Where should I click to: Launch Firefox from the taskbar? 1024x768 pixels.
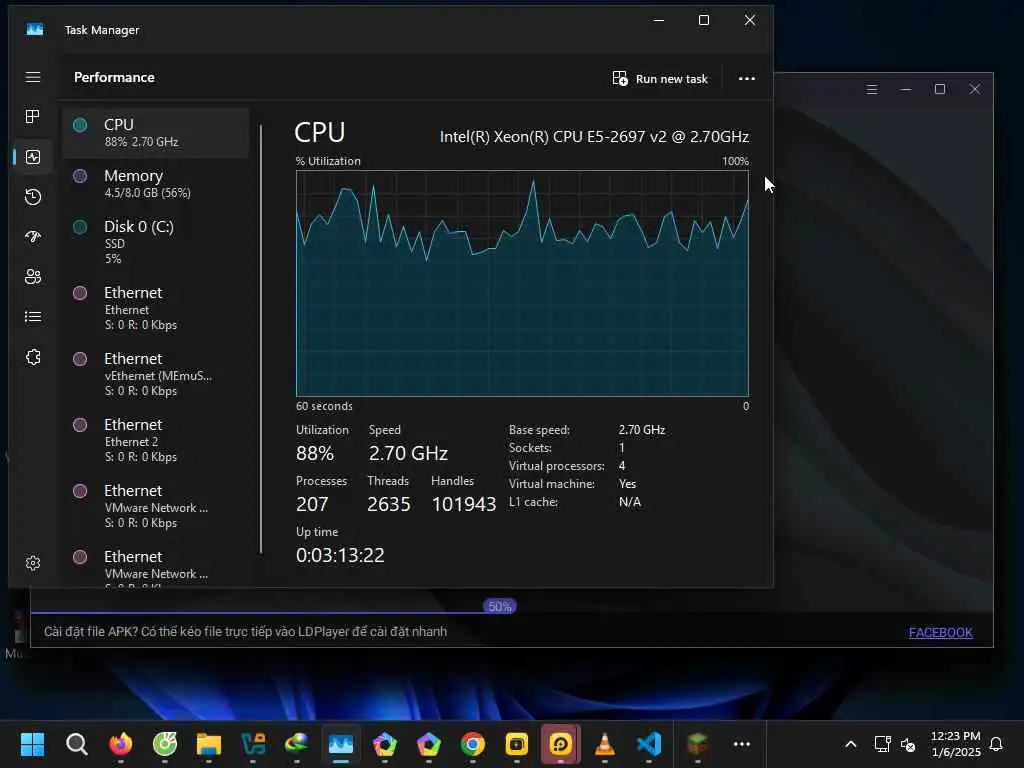click(x=120, y=744)
